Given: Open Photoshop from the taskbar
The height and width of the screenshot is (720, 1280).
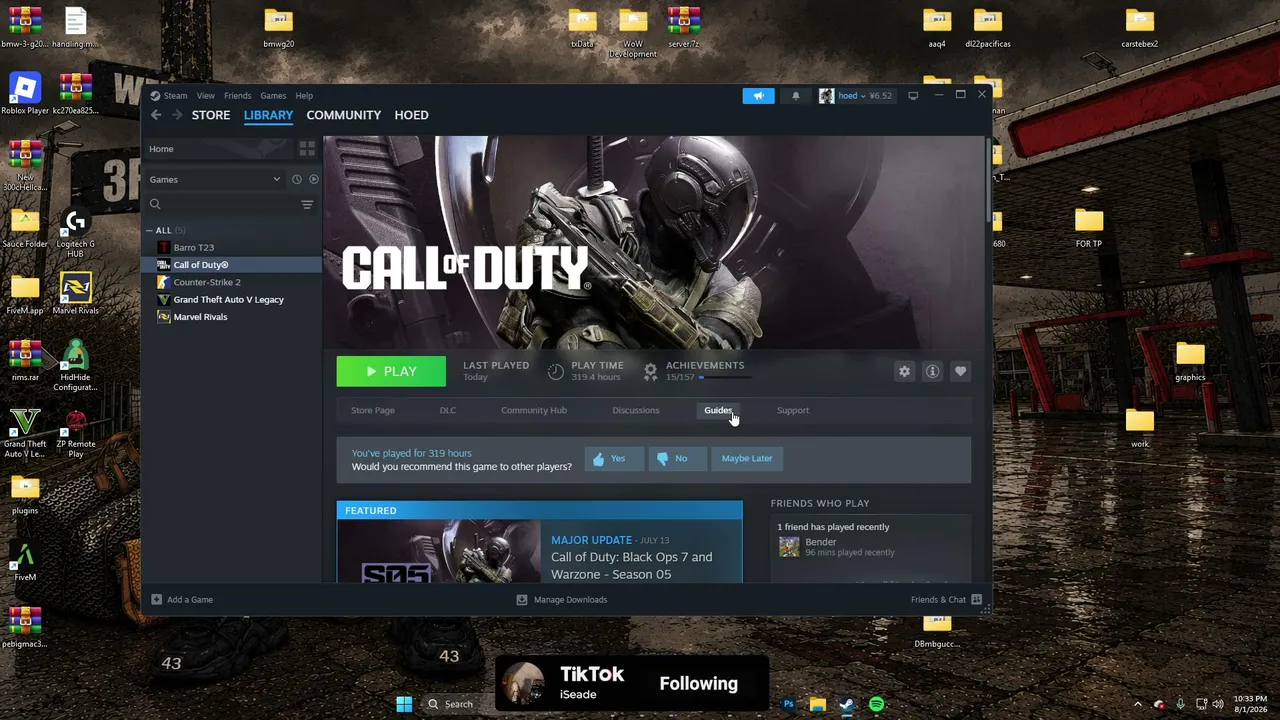Looking at the screenshot, I should tap(788, 704).
